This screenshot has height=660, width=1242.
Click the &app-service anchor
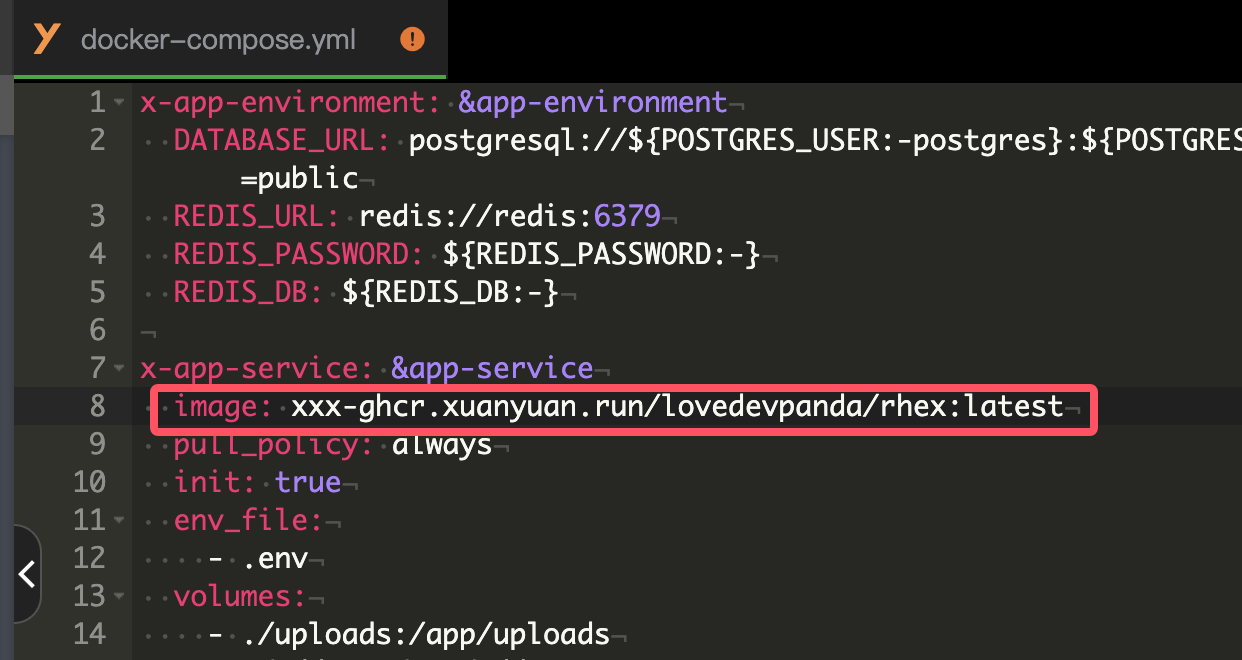point(492,369)
